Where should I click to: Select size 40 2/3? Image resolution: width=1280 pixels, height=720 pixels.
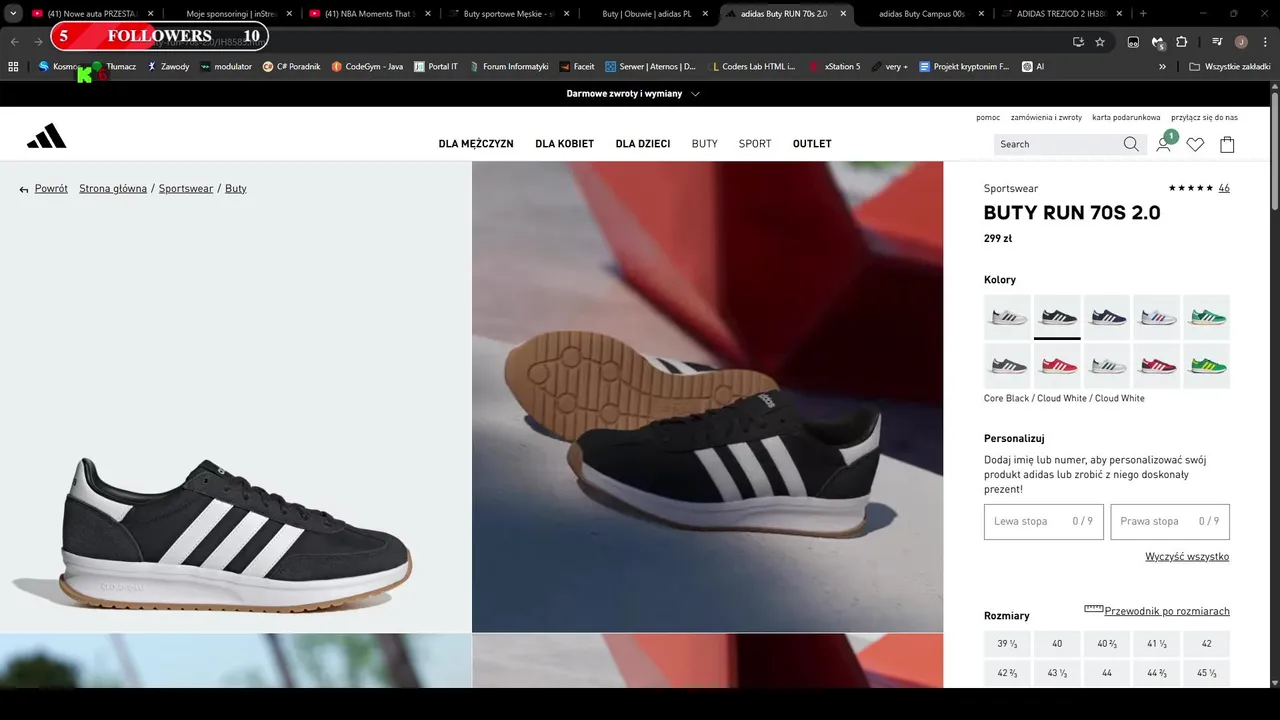tap(1107, 644)
